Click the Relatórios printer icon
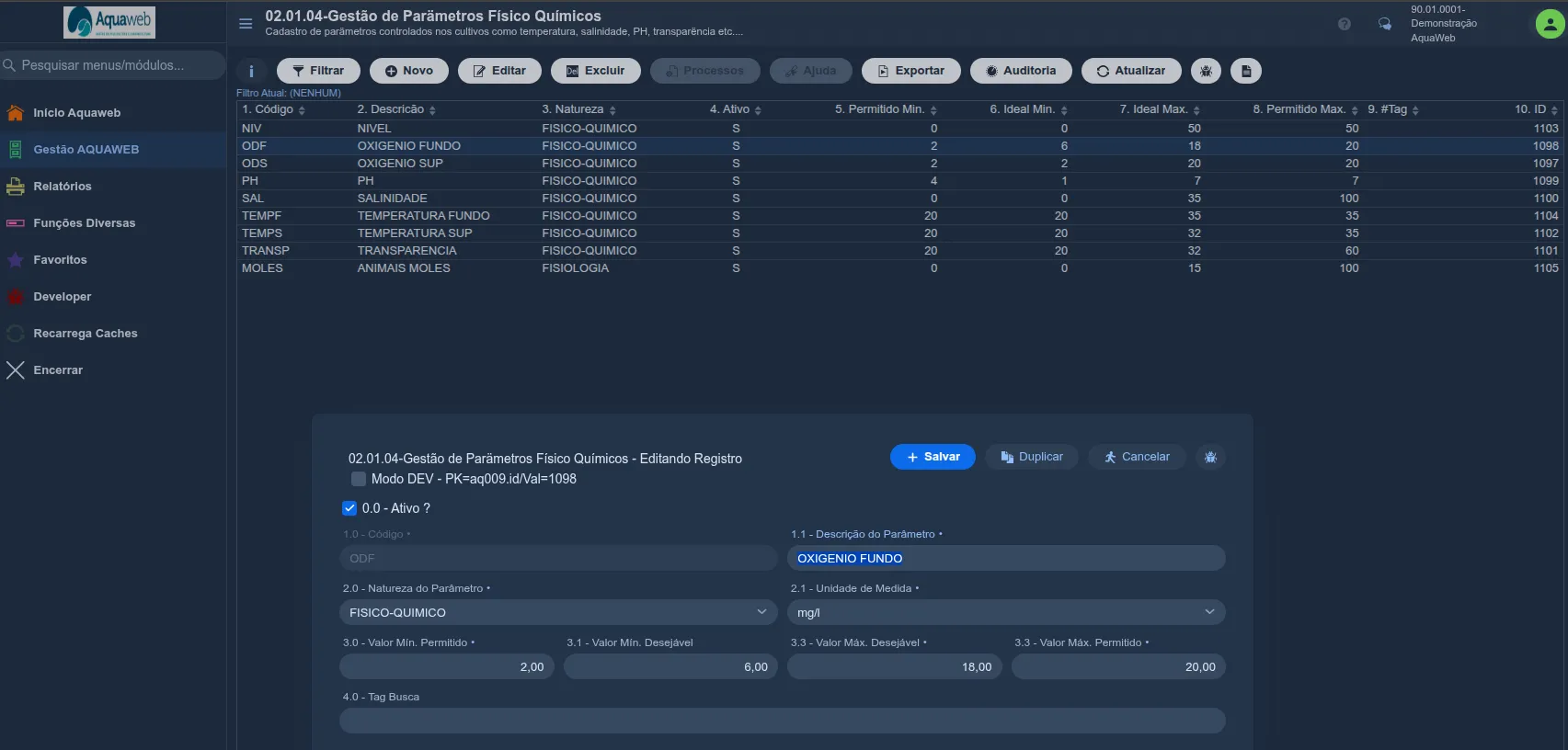The image size is (1568, 750). [x=16, y=187]
